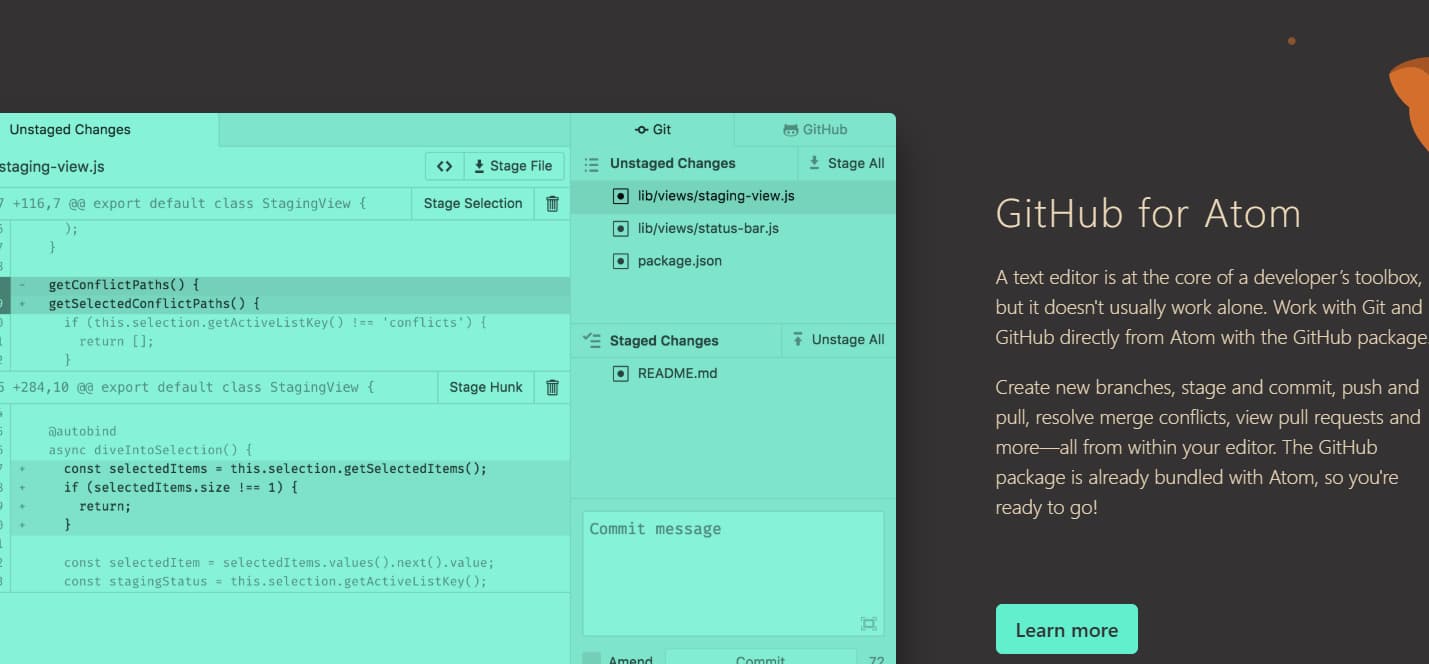Select package.json in unstaged changes
1429x664 pixels.
(x=733, y=261)
